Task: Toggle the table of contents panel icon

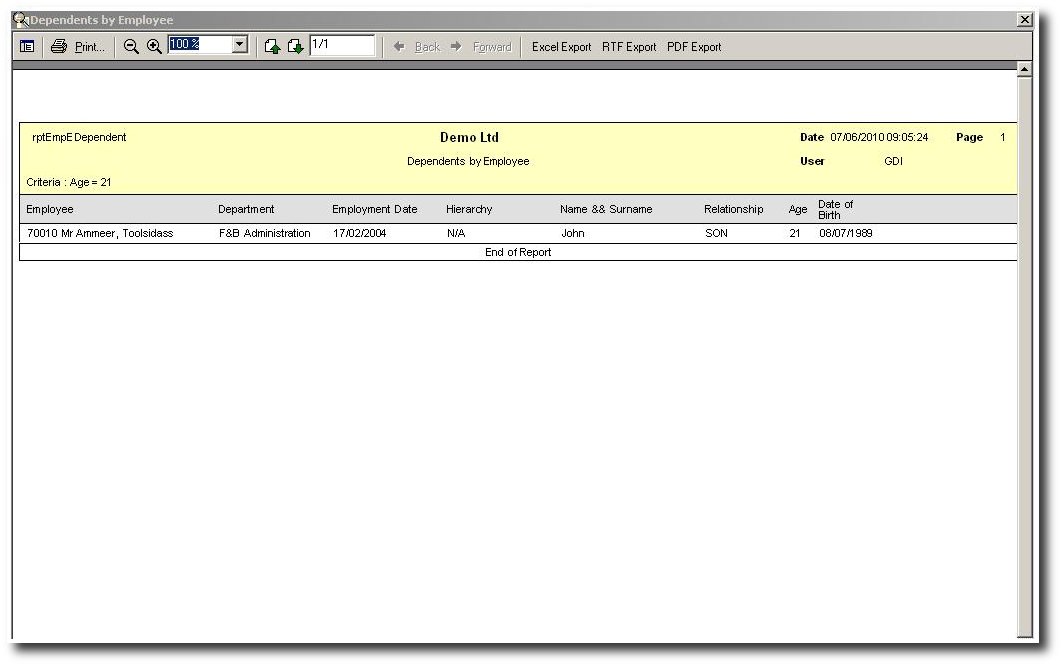Action: point(27,47)
